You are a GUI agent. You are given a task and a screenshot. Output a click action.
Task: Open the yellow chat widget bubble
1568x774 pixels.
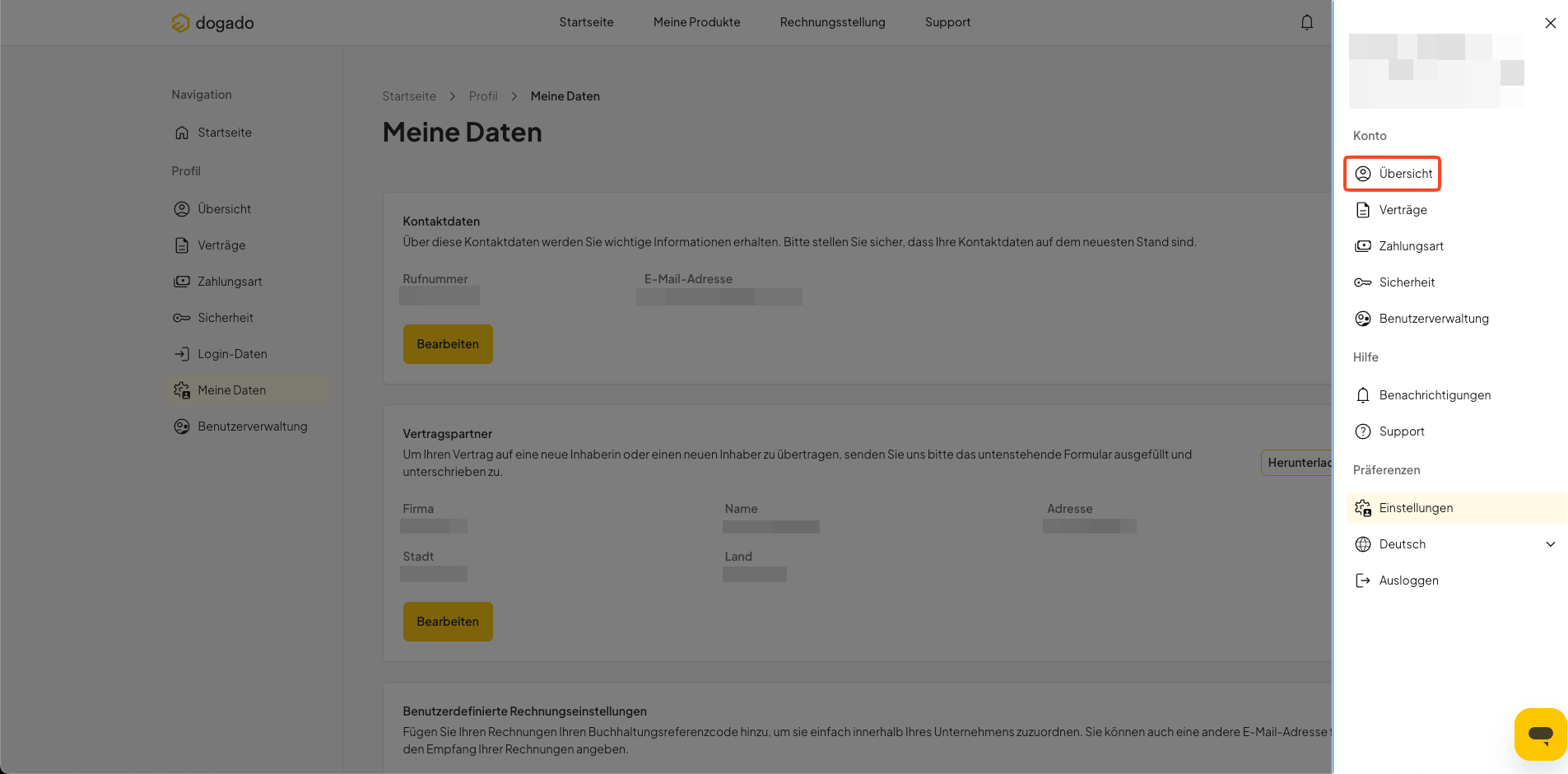tap(1540, 734)
